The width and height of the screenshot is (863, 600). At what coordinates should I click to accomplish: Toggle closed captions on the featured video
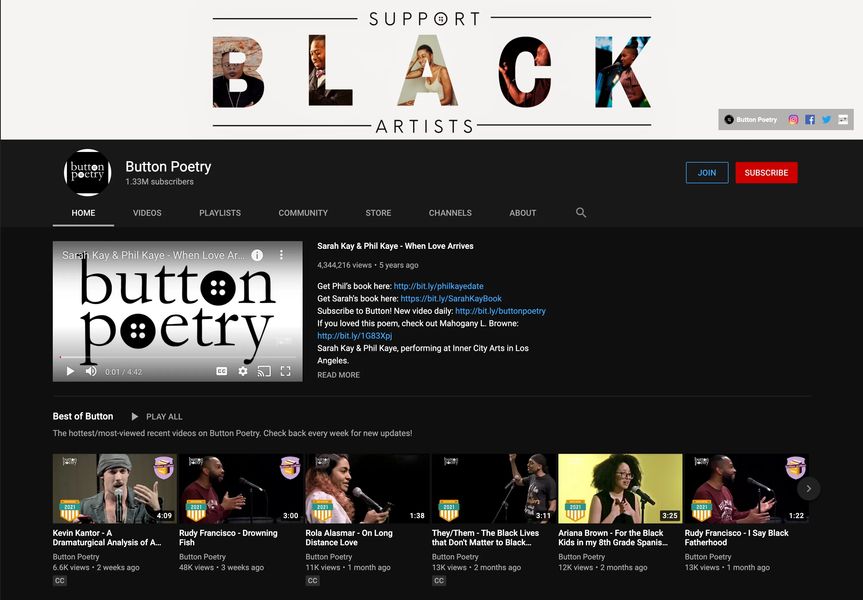(222, 371)
